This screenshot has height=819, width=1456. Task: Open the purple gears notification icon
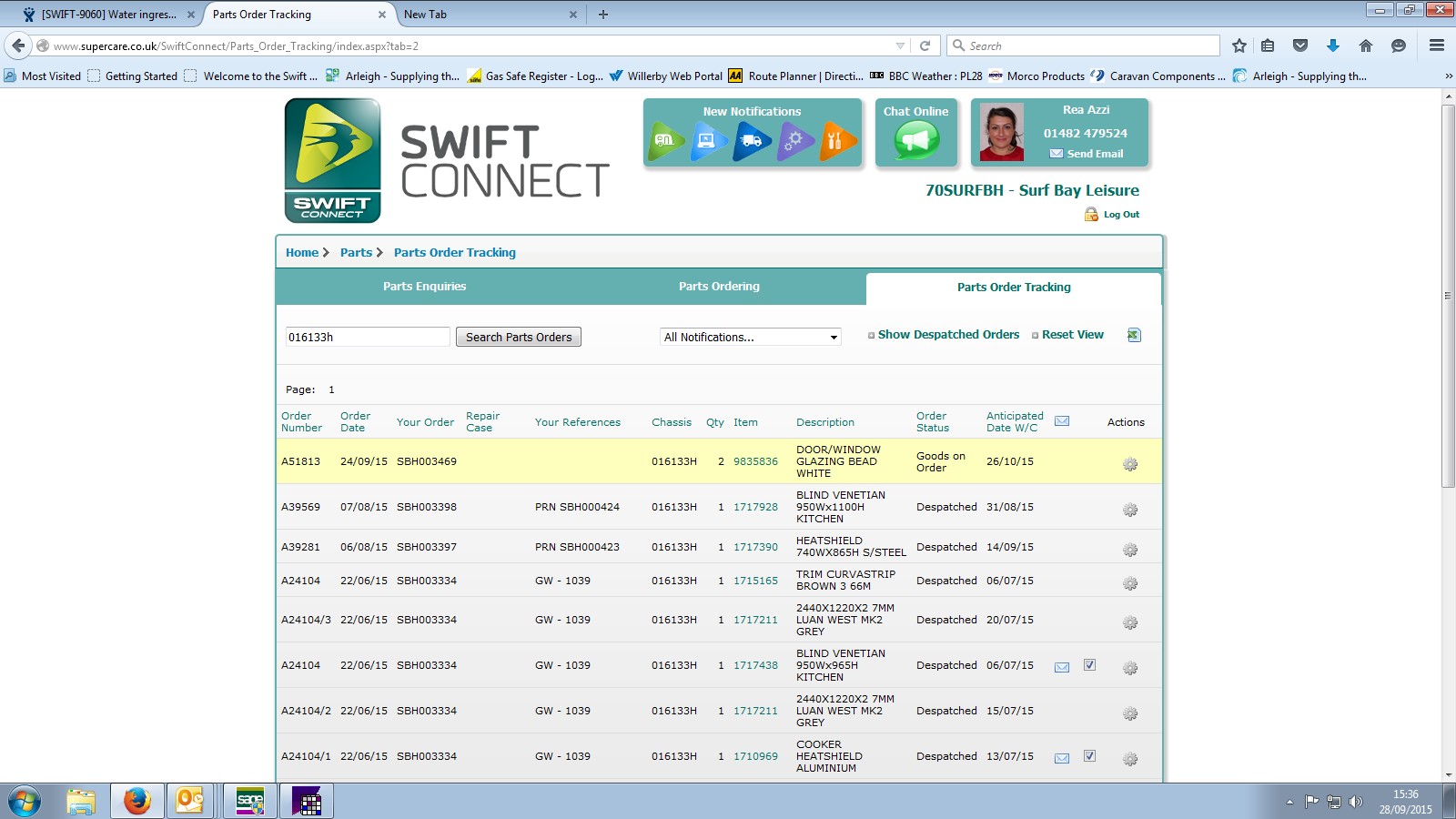pyautogui.click(x=794, y=141)
